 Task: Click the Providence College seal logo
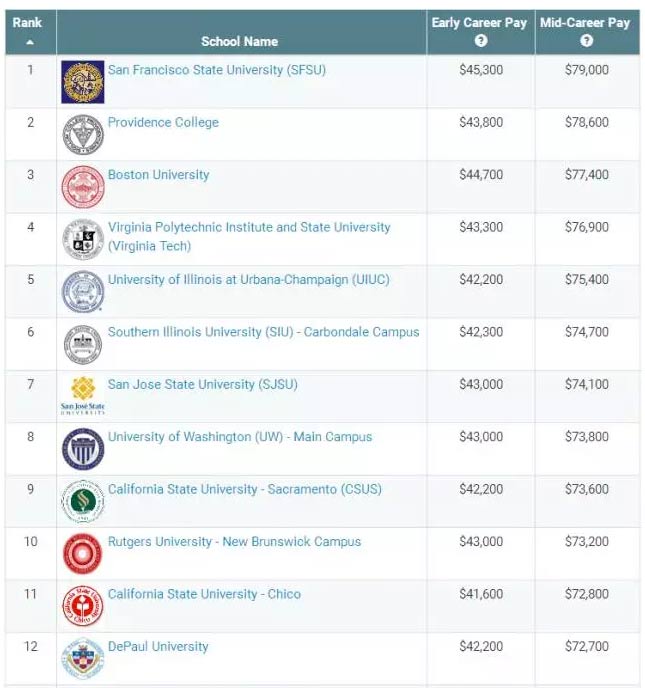pyautogui.click(x=83, y=134)
